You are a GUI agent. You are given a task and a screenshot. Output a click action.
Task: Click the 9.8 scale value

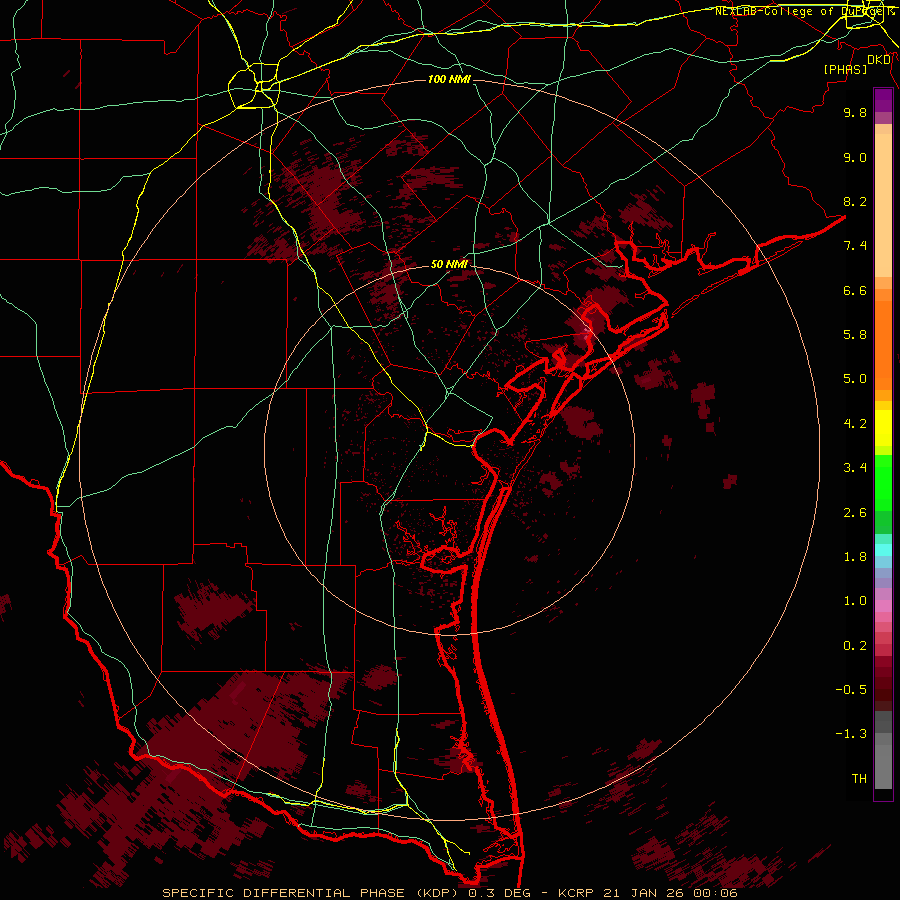[x=855, y=112]
